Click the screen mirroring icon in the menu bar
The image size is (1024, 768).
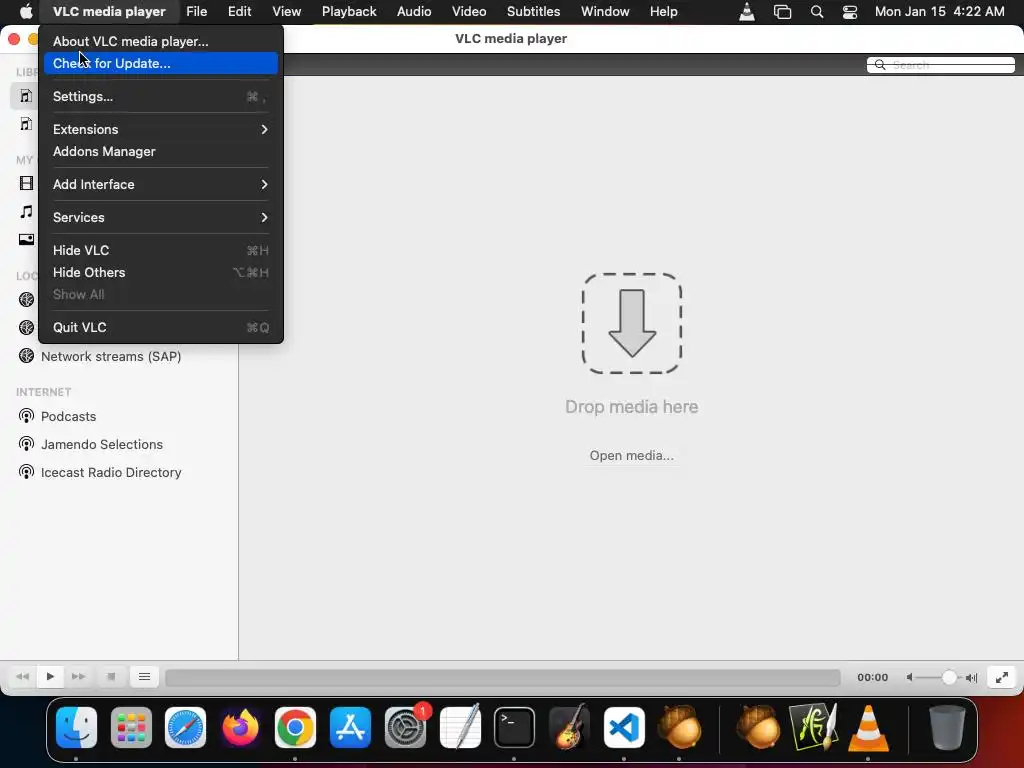[x=782, y=12]
